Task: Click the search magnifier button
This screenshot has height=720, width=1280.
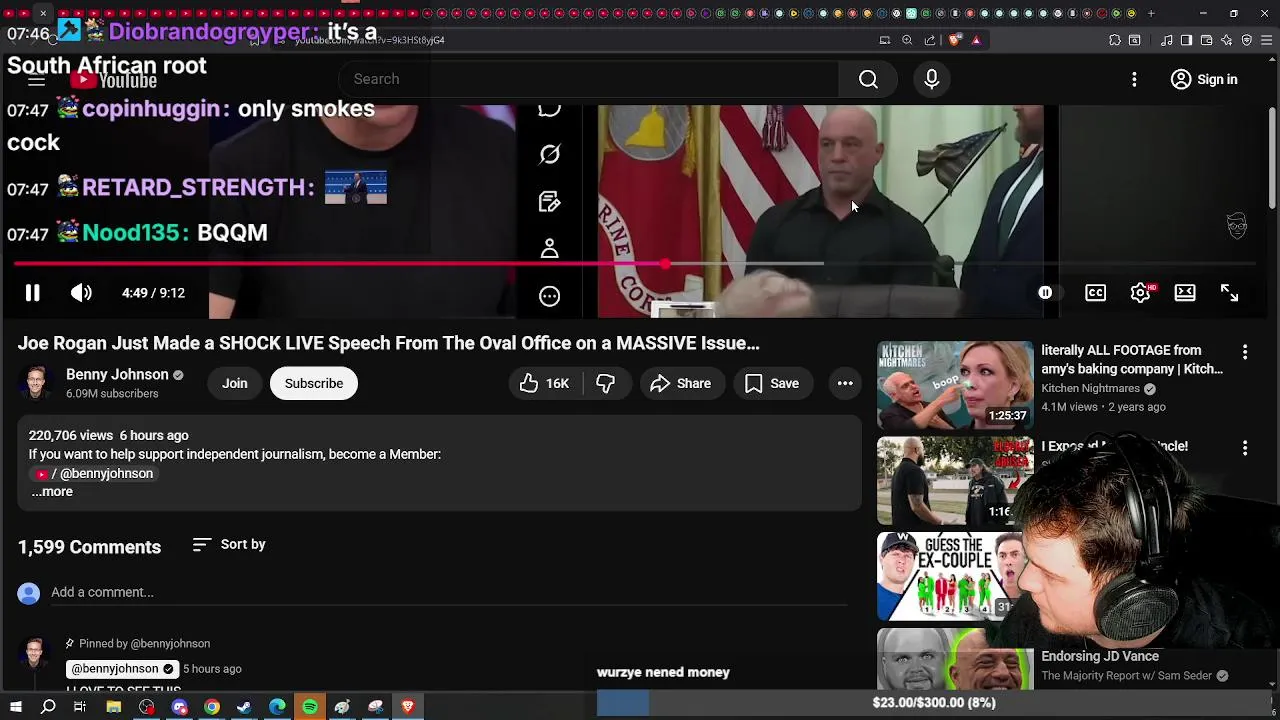Action: coord(868,79)
